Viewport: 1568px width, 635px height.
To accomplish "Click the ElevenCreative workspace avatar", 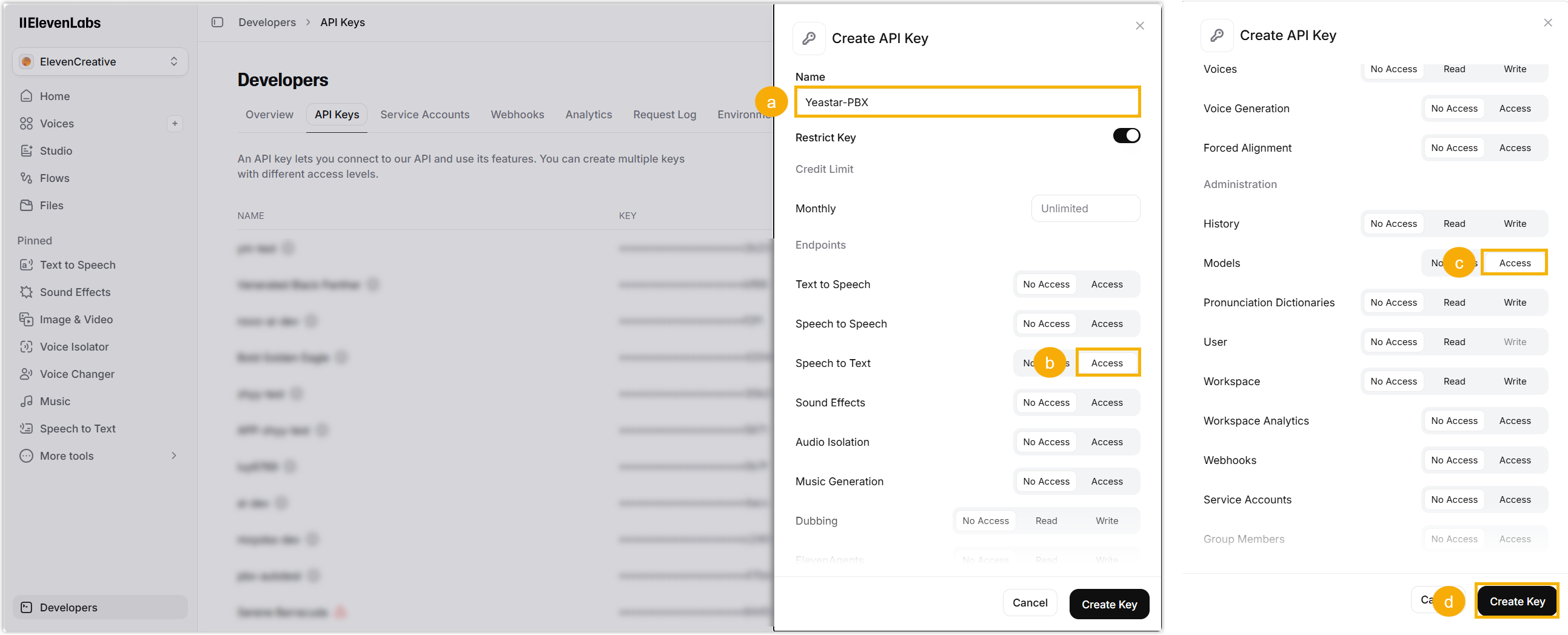I will (26, 61).
